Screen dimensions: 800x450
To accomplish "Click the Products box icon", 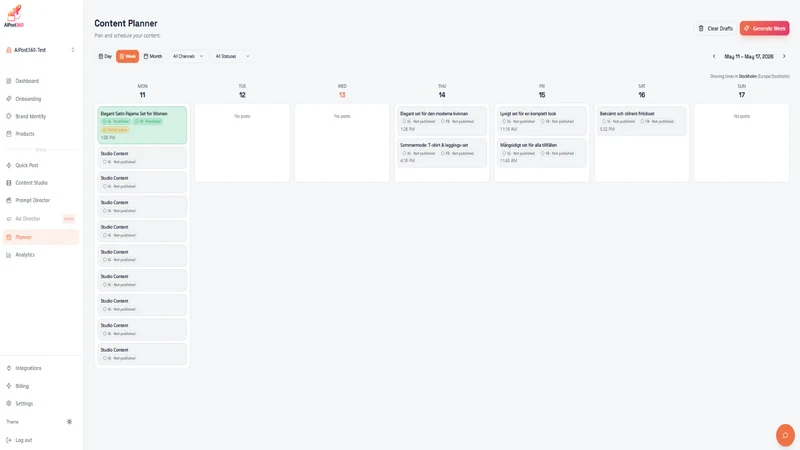I will point(9,134).
